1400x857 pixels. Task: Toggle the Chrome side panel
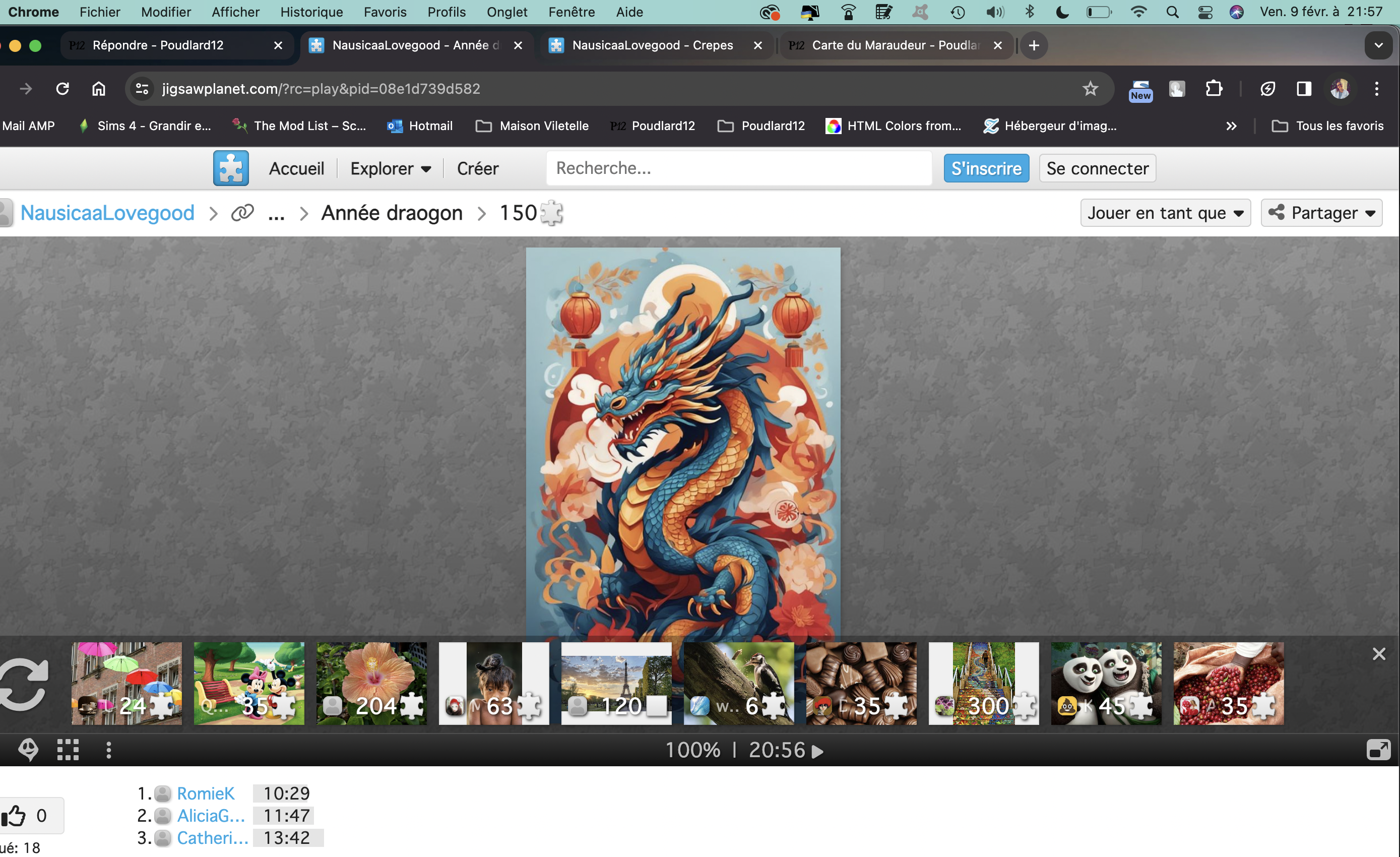[x=1304, y=89]
